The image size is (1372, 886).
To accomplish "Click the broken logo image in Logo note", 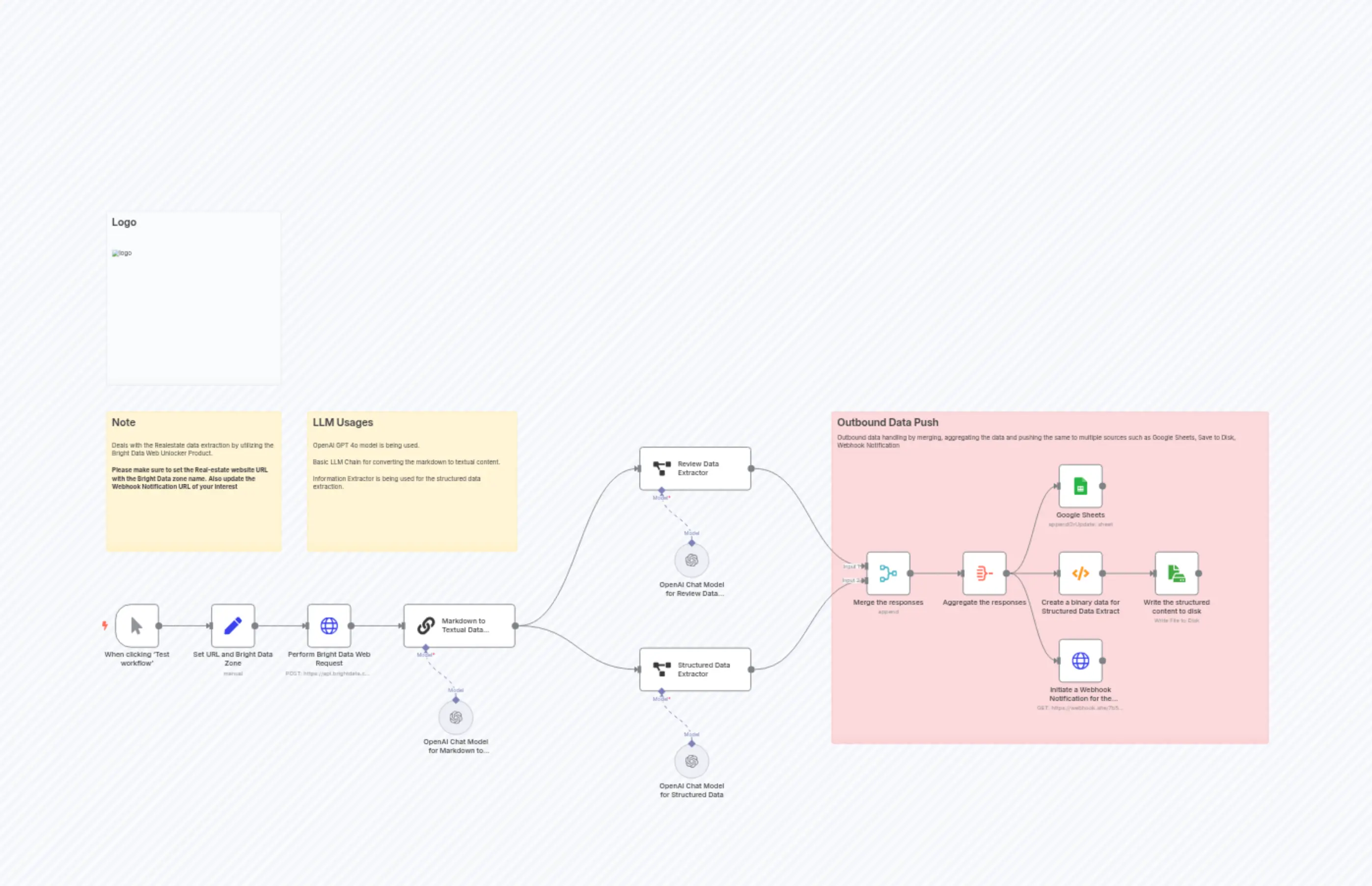I will tap(121, 253).
